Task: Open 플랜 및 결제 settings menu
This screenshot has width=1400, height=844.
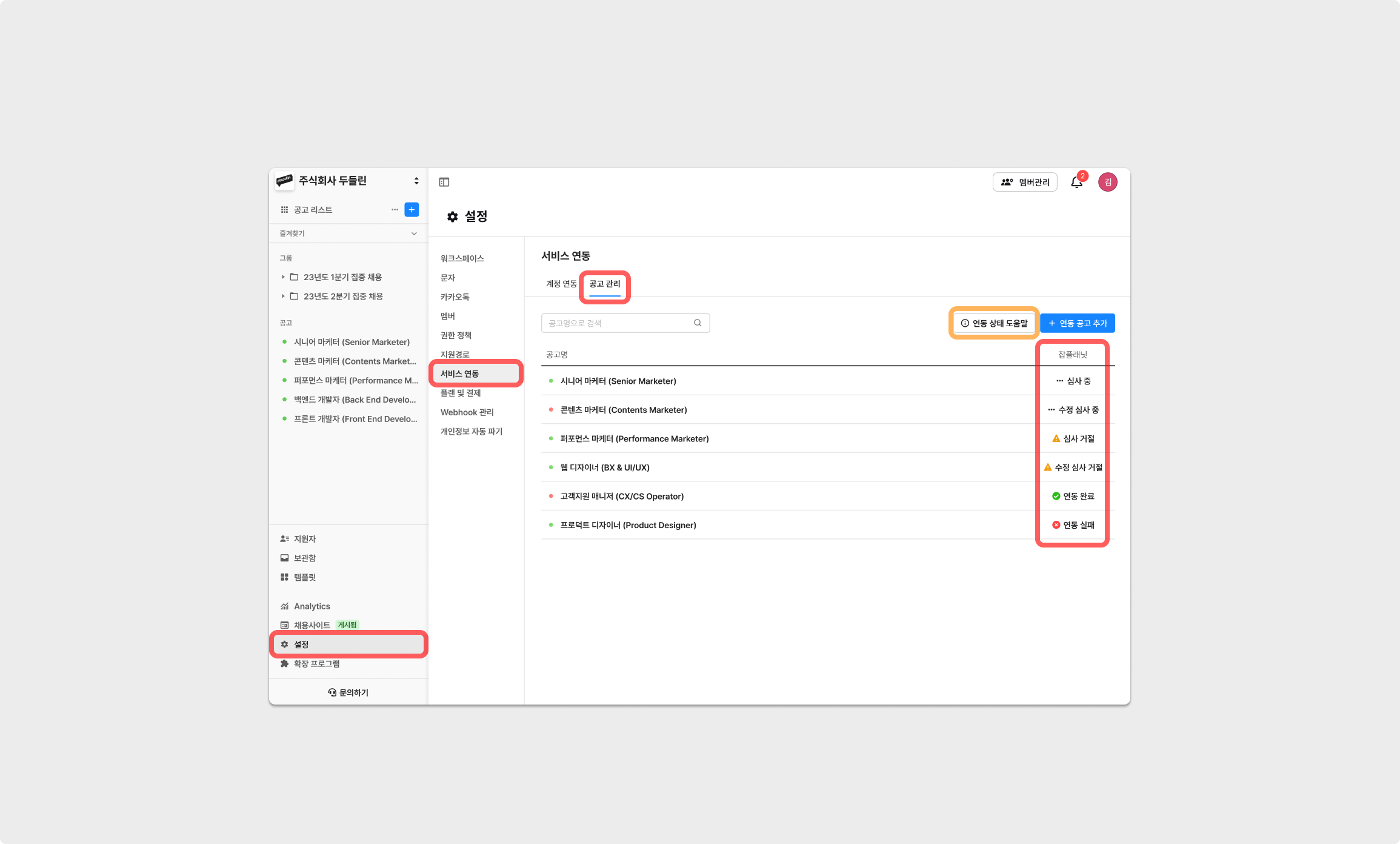Action: click(x=461, y=393)
